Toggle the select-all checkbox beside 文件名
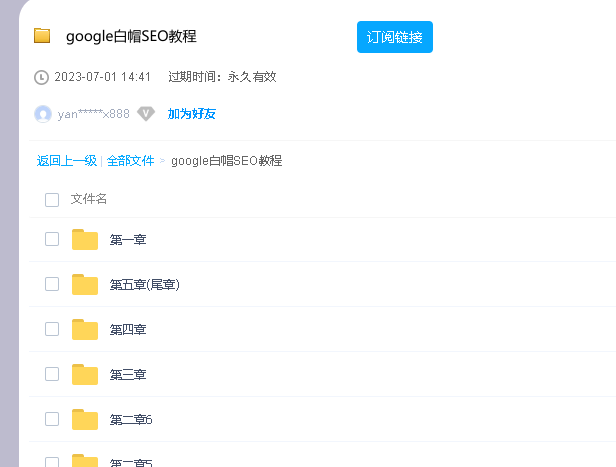 click(52, 200)
